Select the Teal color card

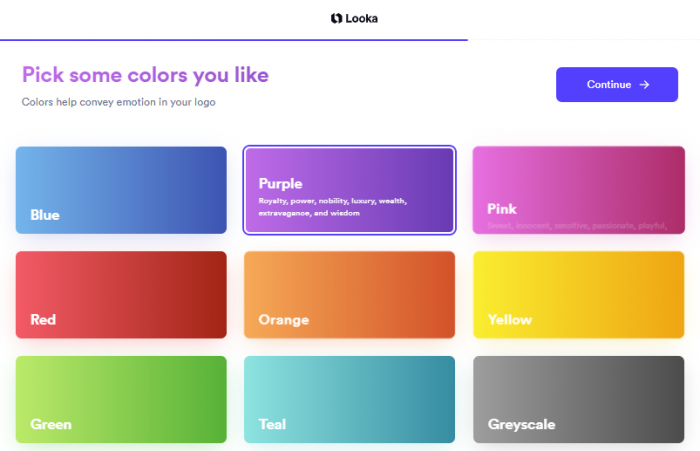(349, 399)
